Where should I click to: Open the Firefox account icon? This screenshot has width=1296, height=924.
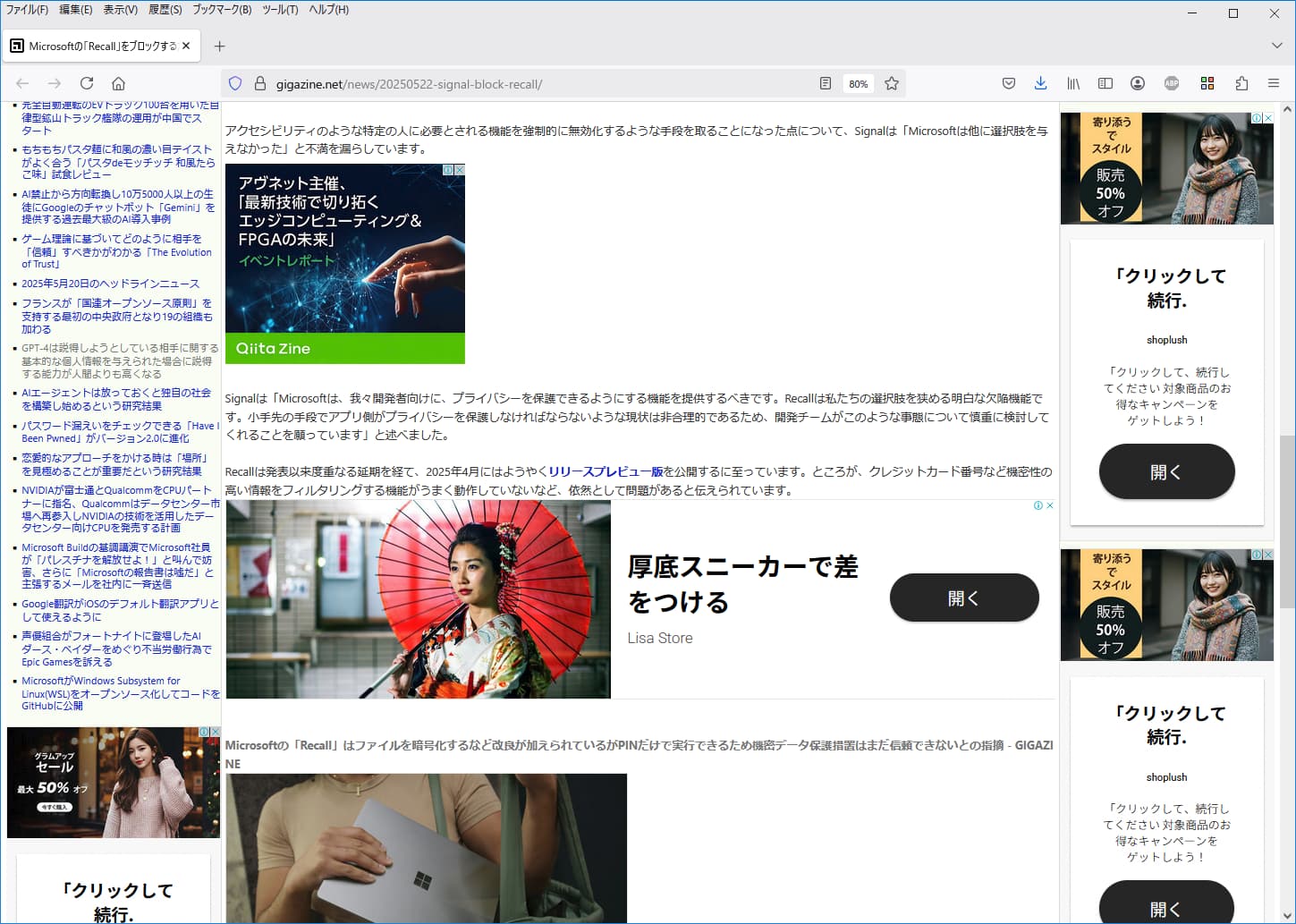click(x=1138, y=83)
